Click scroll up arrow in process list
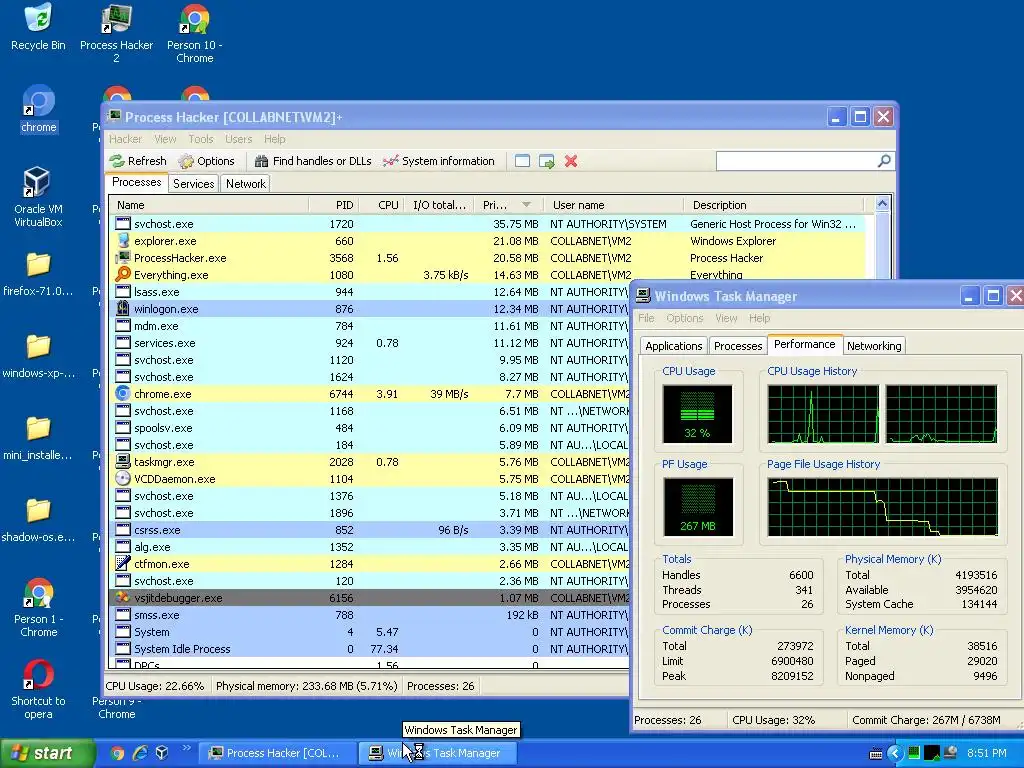Viewport: 1024px width, 768px height. click(882, 204)
